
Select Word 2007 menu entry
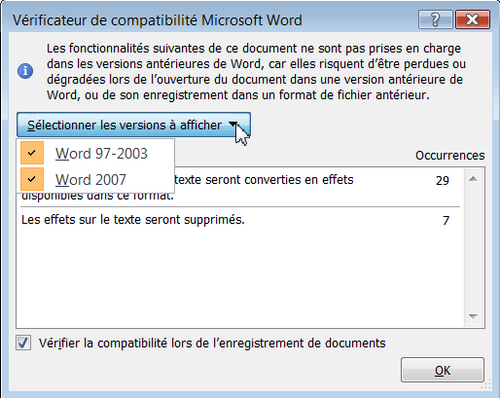95,179
